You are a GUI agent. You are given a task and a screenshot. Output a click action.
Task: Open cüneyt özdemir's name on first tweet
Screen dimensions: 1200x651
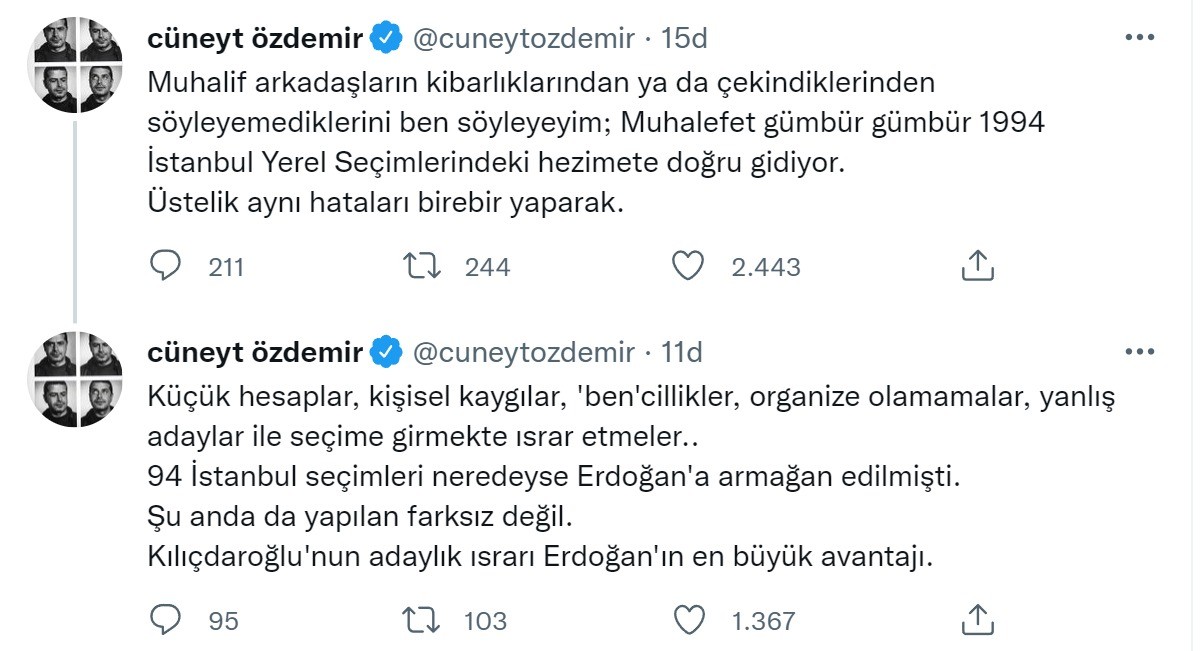(255, 39)
